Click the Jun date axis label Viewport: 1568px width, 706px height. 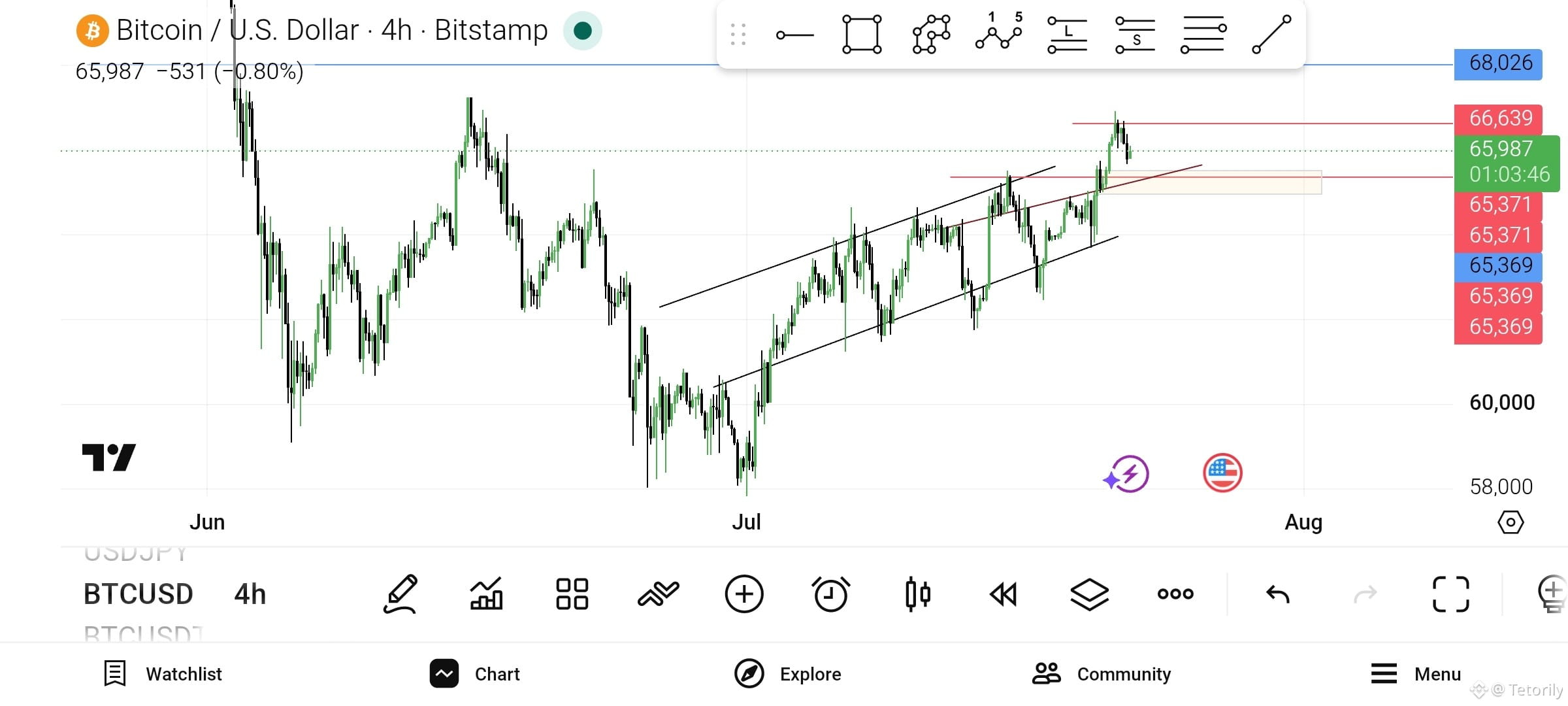(207, 522)
